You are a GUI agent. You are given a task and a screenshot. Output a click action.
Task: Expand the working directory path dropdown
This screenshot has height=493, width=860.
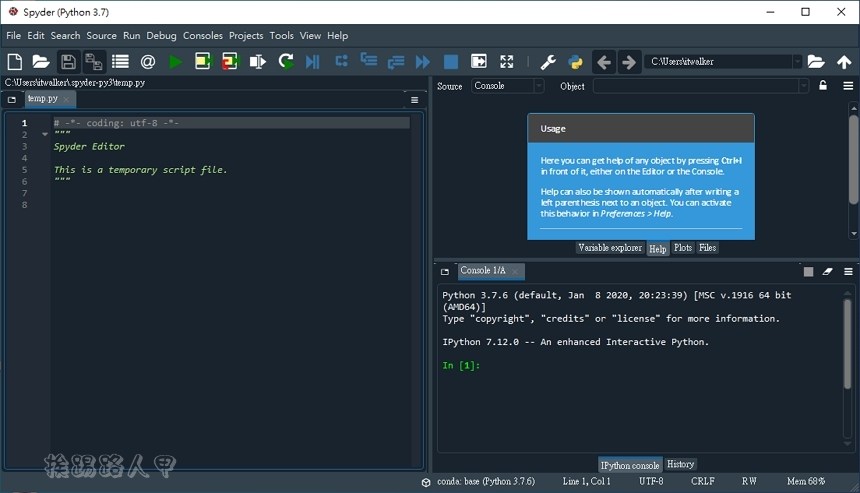click(797, 62)
